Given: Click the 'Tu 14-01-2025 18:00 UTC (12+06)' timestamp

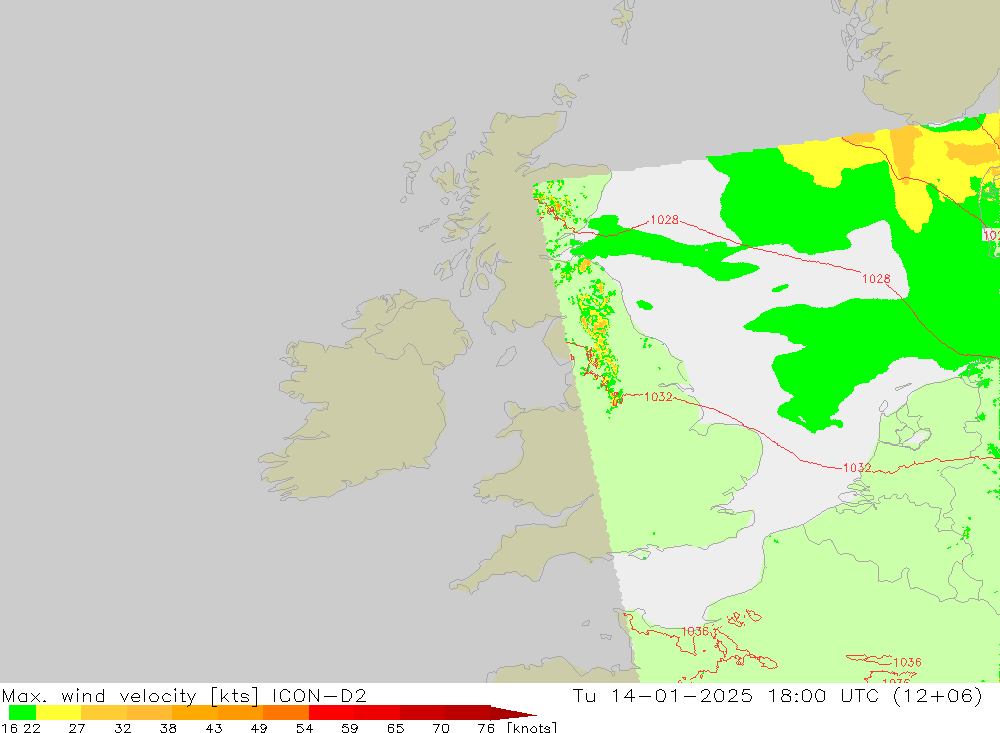Looking at the screenshot, I should 778,695.
